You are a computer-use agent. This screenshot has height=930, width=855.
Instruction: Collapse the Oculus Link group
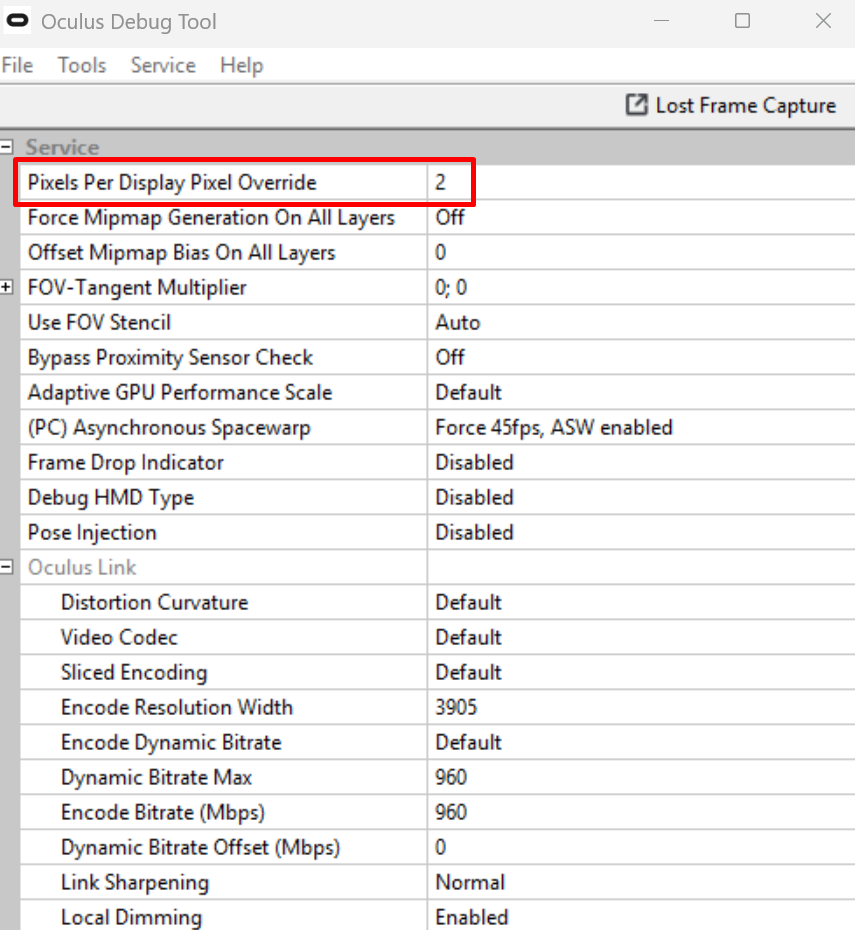pos(6,567)
